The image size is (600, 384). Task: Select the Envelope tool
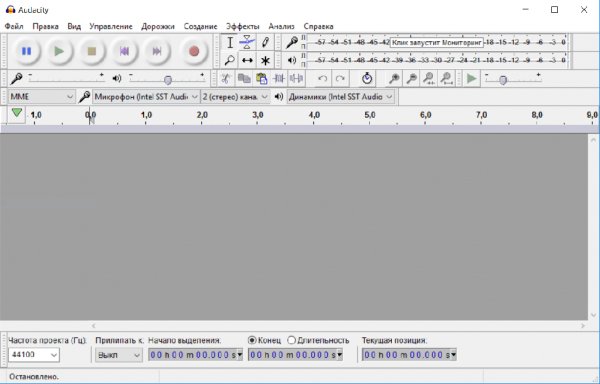click(247, 42)
